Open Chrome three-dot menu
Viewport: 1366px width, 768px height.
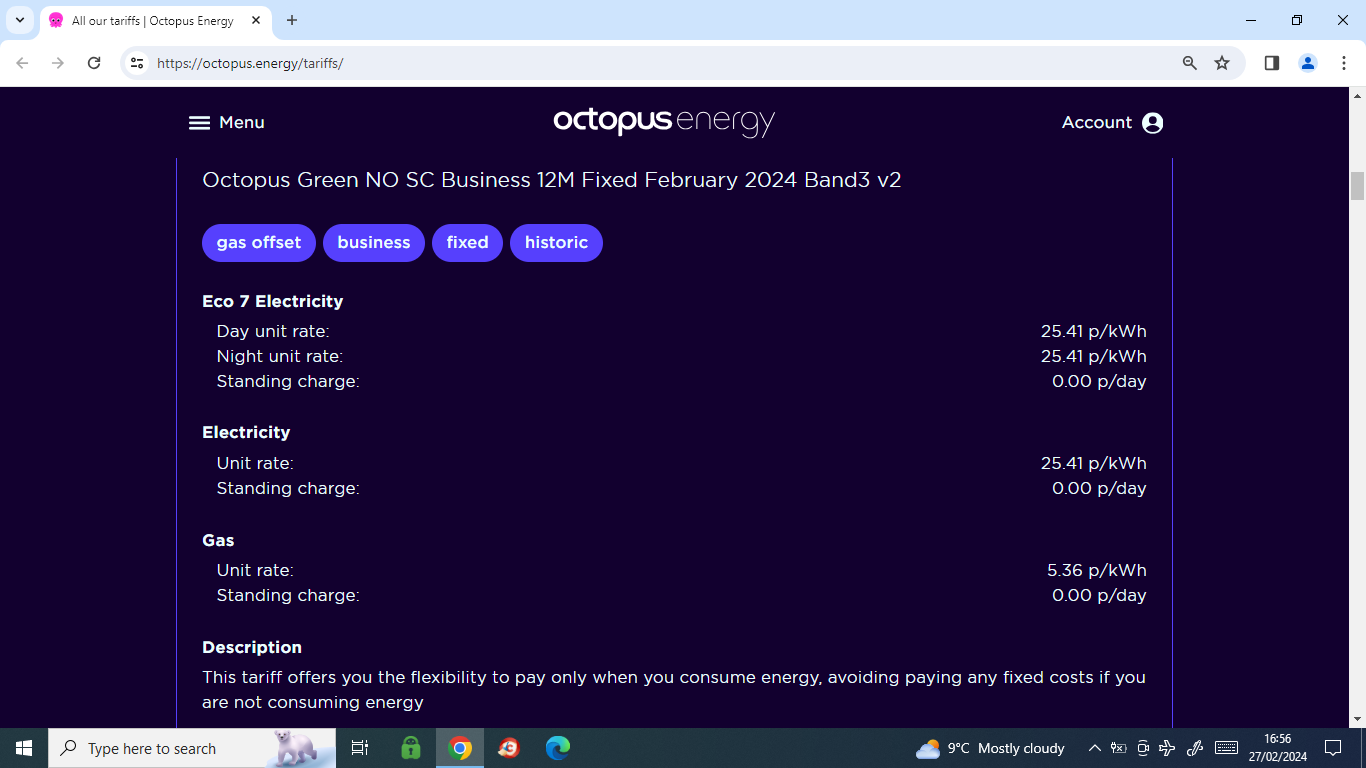click(1343, 63)
